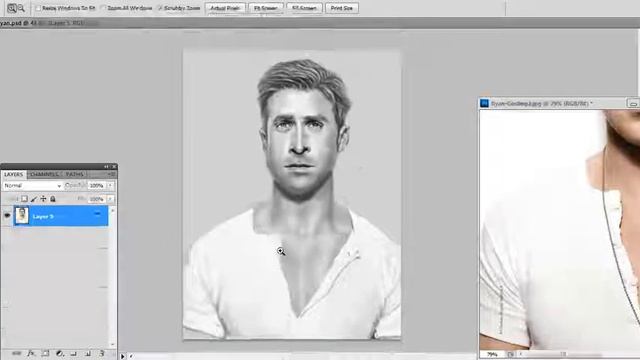The image size is (640, 360).
Task: Enable Resize Windows To Fit checkbox
Action: 38,8
